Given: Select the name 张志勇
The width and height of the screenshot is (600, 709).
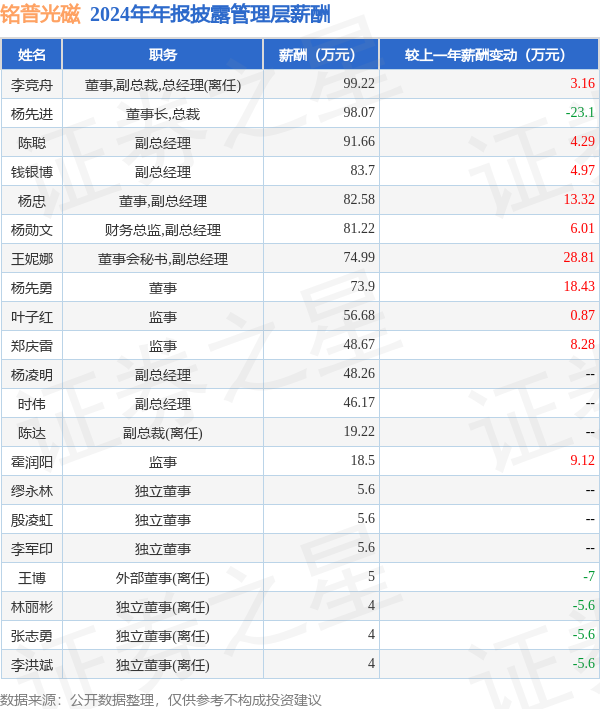Looking at the screenshot, I should click(32, 635).
